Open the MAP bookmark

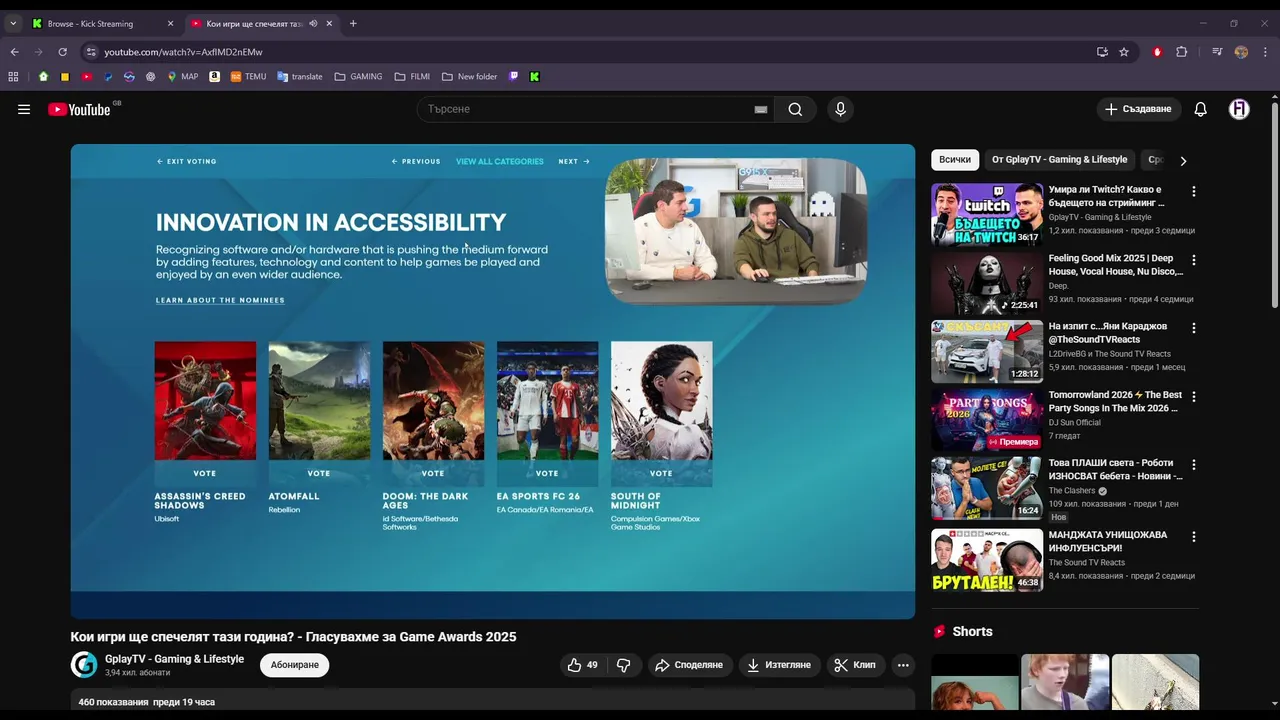click(x=182, y=76)
